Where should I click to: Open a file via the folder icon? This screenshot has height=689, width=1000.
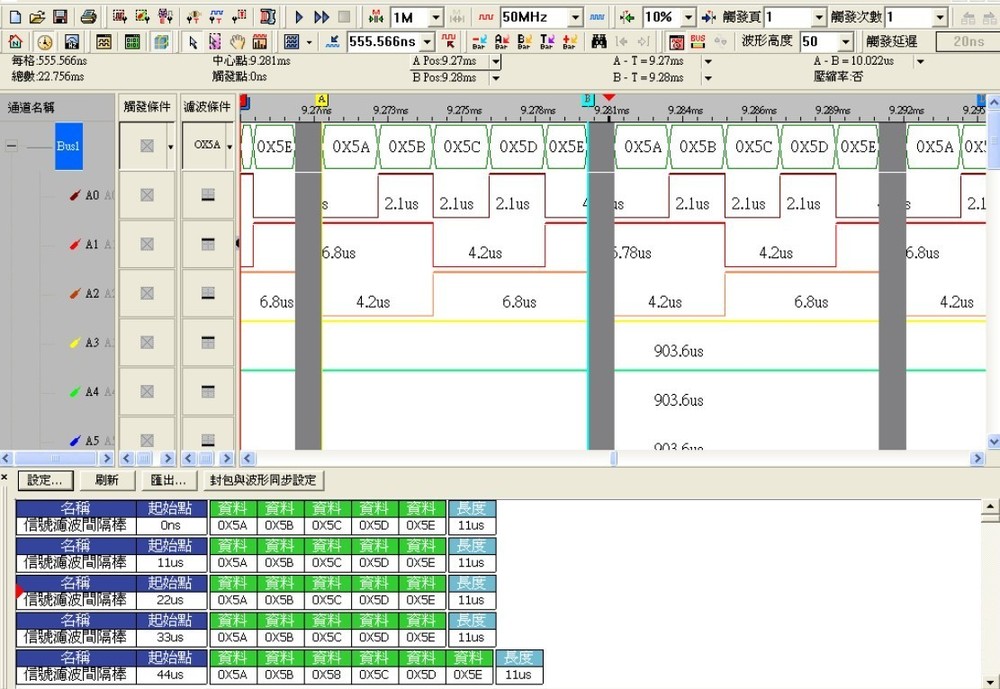(37, 17)
